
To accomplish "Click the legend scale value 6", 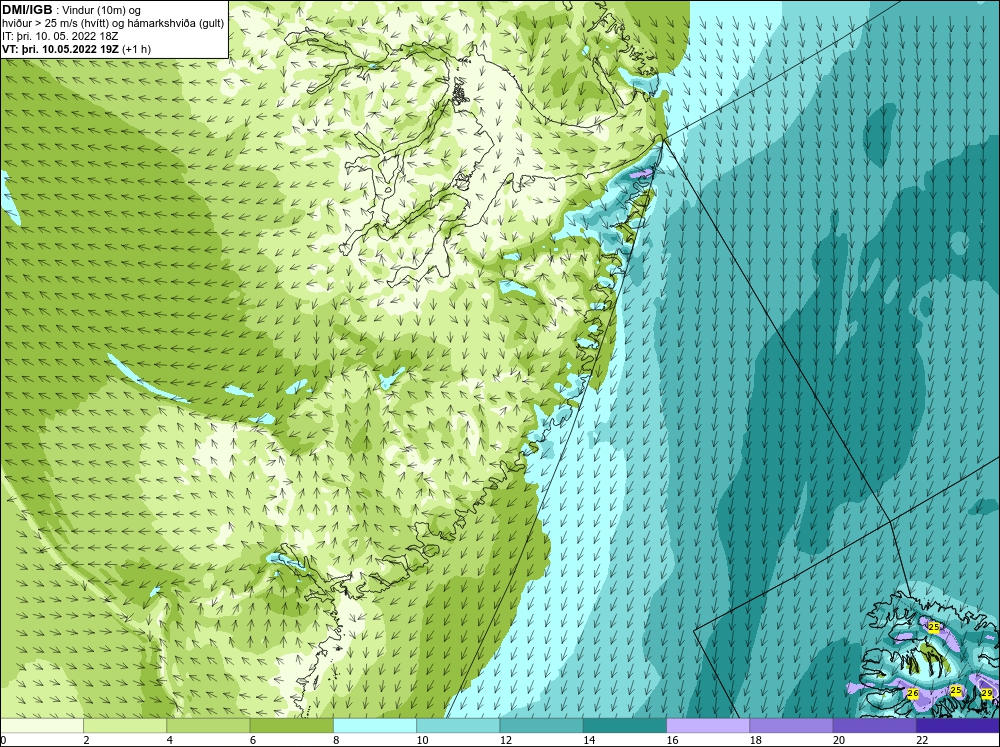I will coord(253,740).
